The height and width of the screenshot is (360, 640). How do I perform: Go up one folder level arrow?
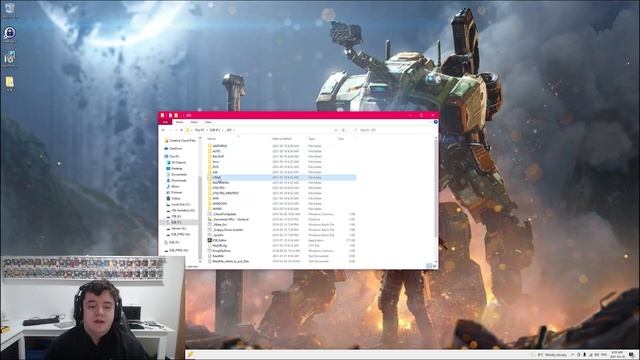181,130
